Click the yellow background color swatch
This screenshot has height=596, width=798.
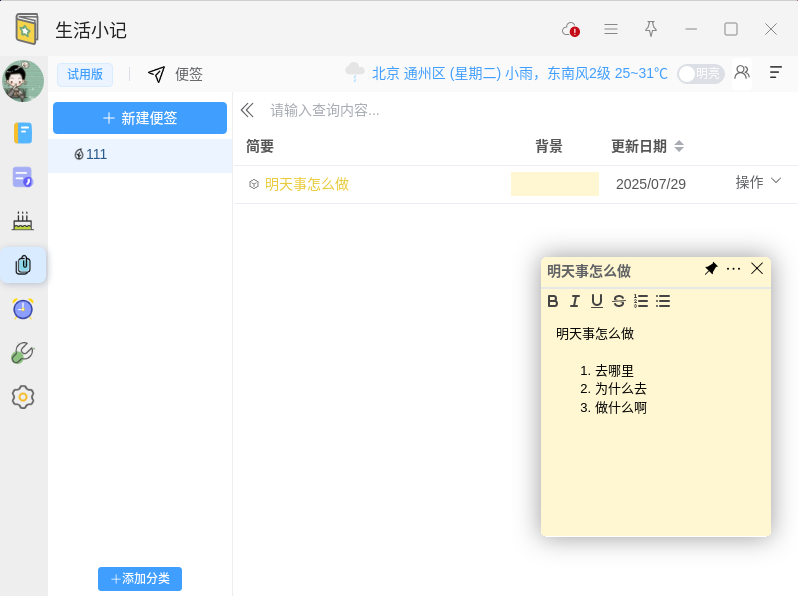[x=555, y=184]
